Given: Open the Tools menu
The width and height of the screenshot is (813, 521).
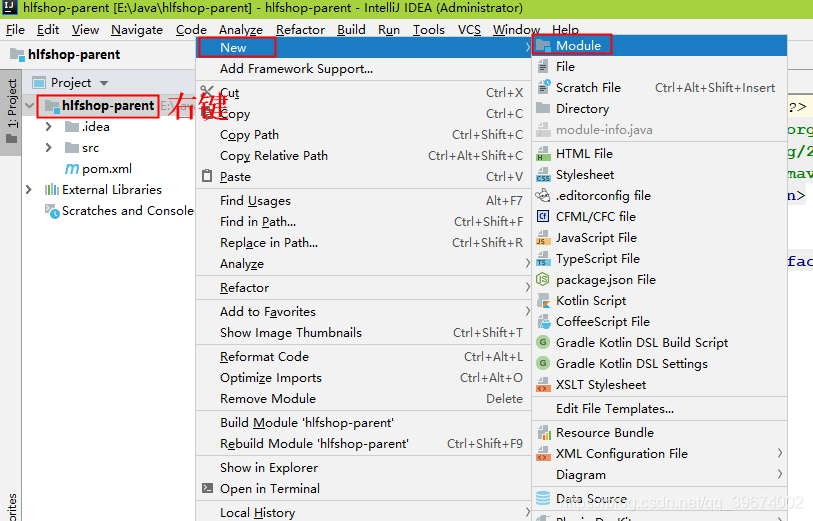Looking at the screenshot, I should pyautogui.click(x=428, y=30).
